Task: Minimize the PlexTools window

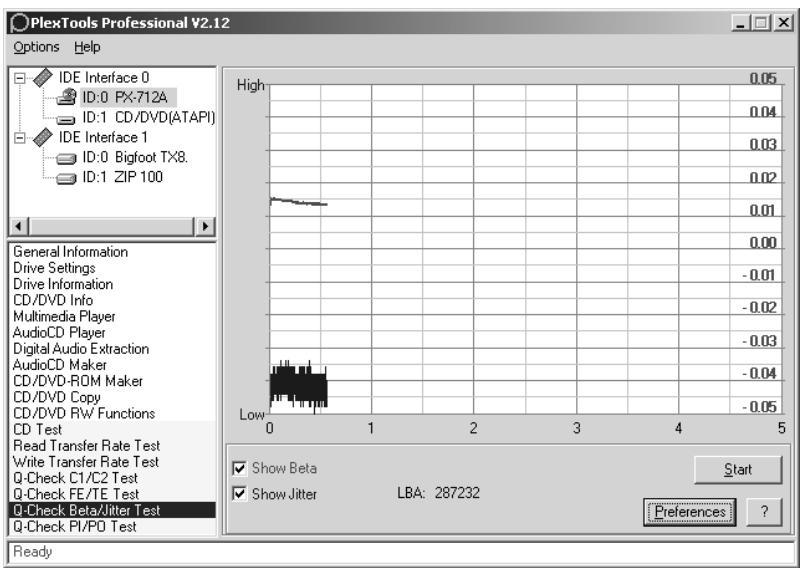Action: [741, 23]
